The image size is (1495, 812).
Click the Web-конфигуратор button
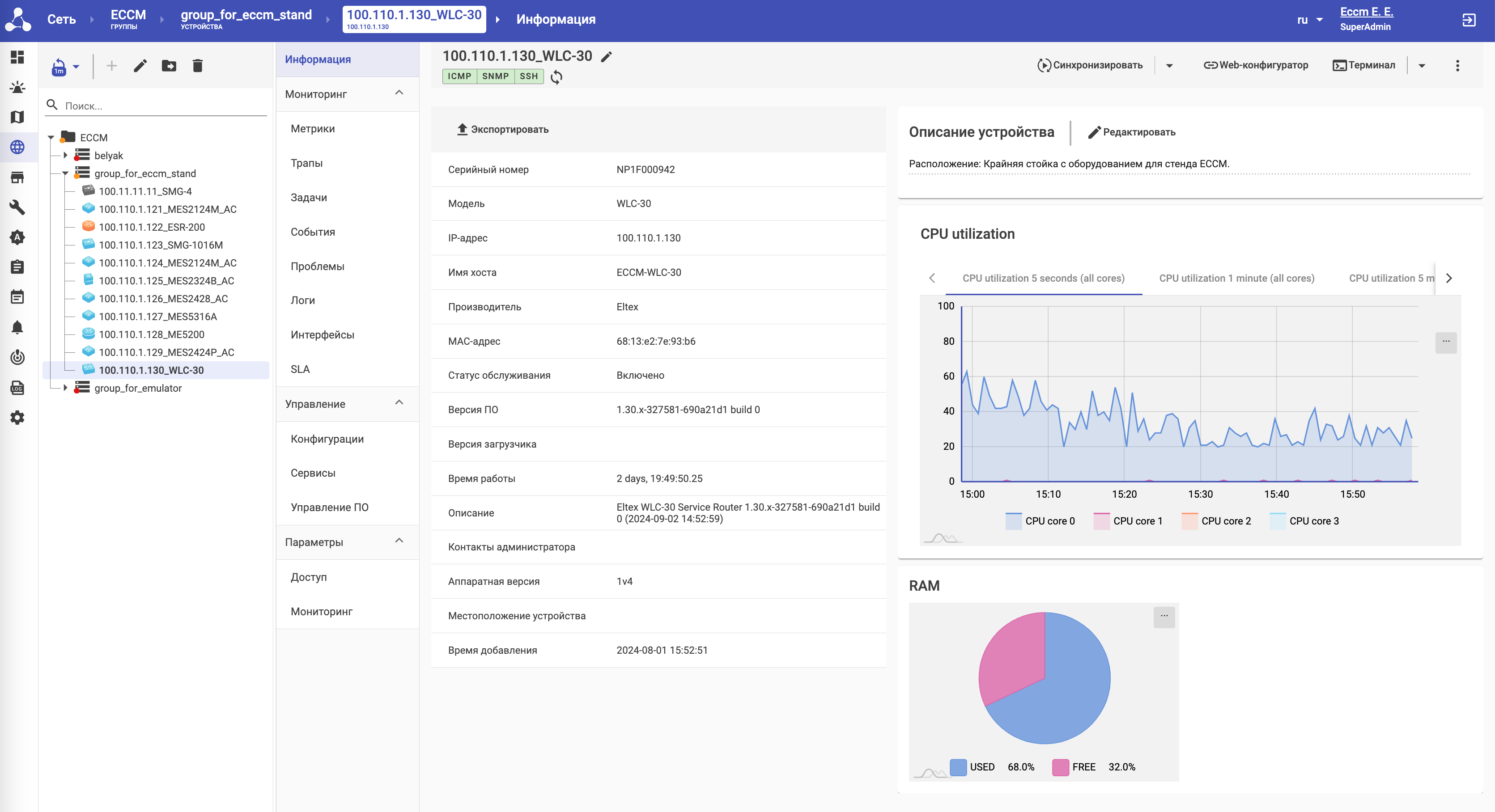click(1256, 65)
